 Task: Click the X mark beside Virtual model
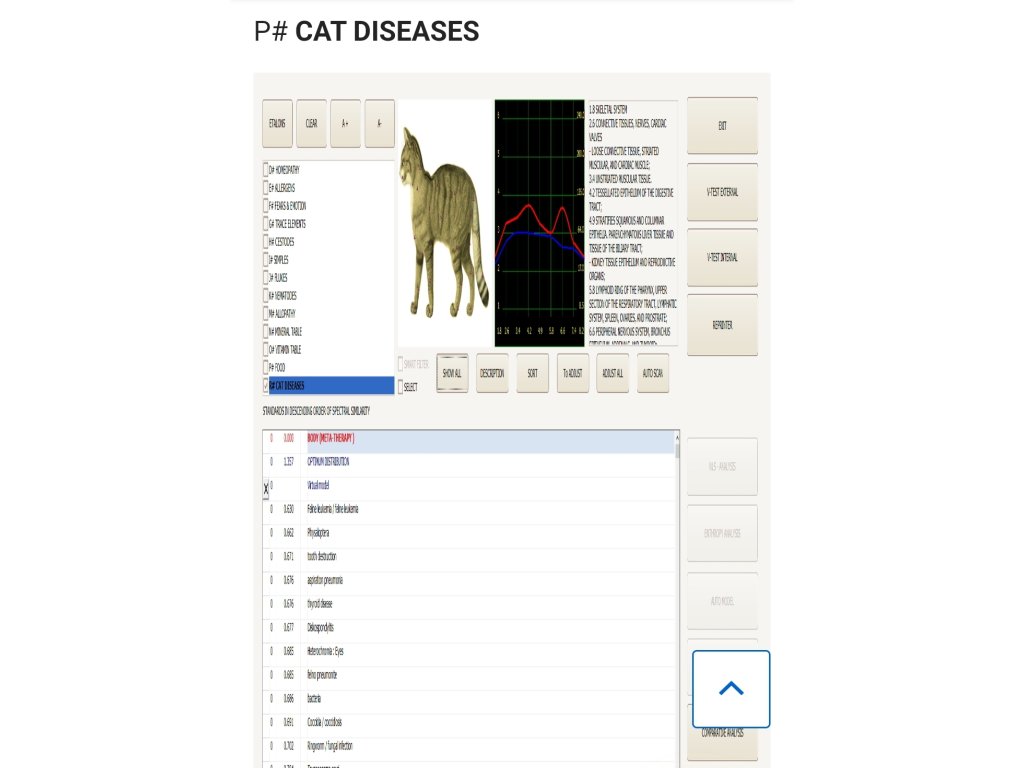tap(266, 488)
